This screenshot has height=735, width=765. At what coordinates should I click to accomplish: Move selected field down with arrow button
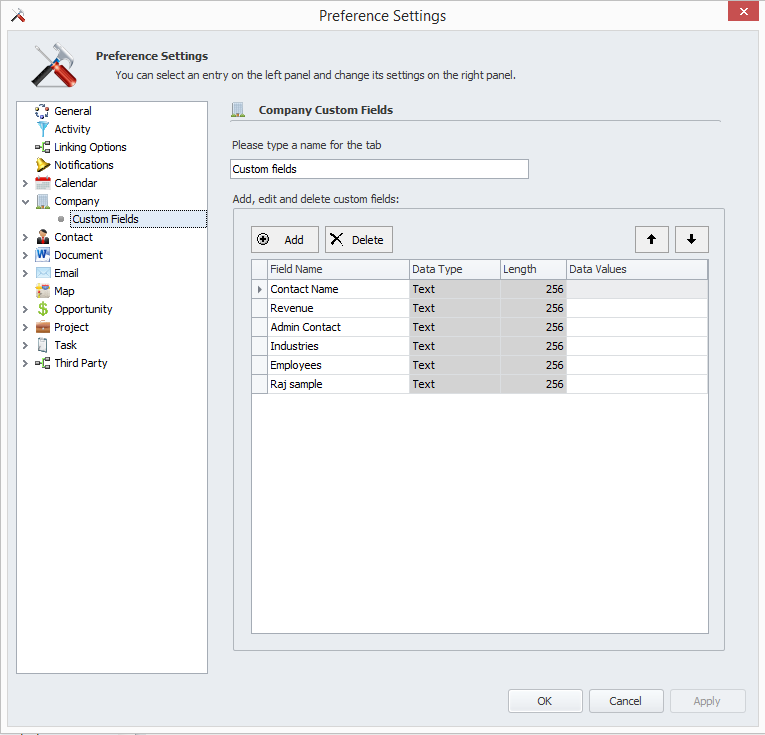pyautogui.click(x=691, y=239)
